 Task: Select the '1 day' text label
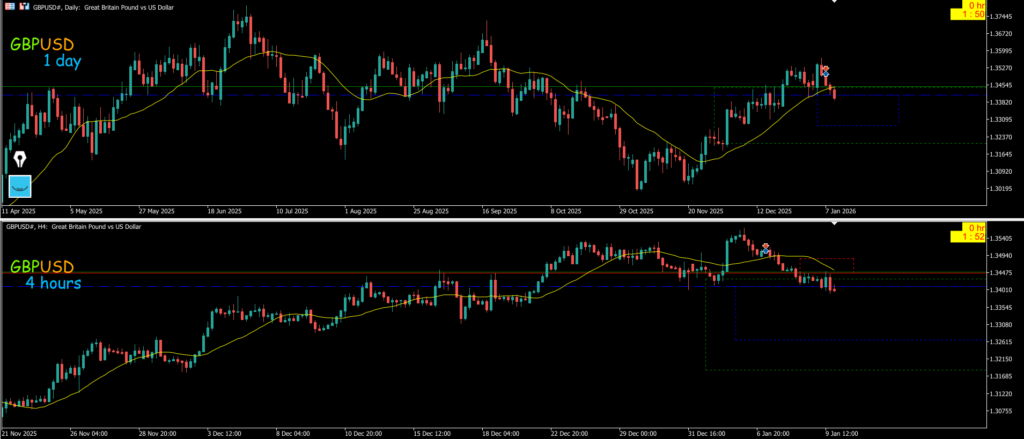[61, 62]
